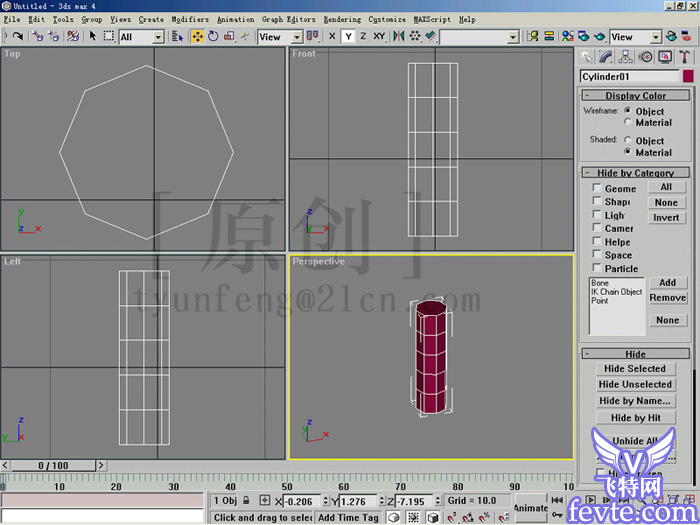Screen dimensions: 700x525
Task: Click the rectangular selection region icon
Action: coord(109,36)
